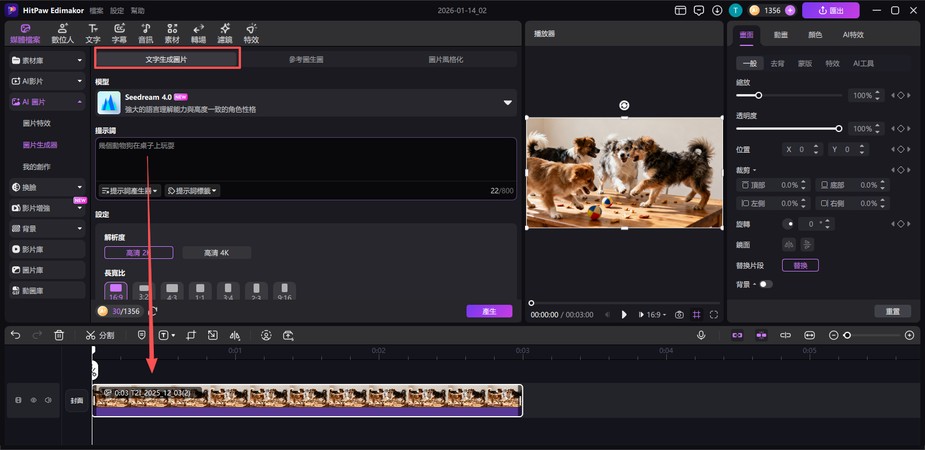This screenshot has height=450, width=925.
Task: Toggle the 背景 background switch
Action: click(x=765, y=284)
